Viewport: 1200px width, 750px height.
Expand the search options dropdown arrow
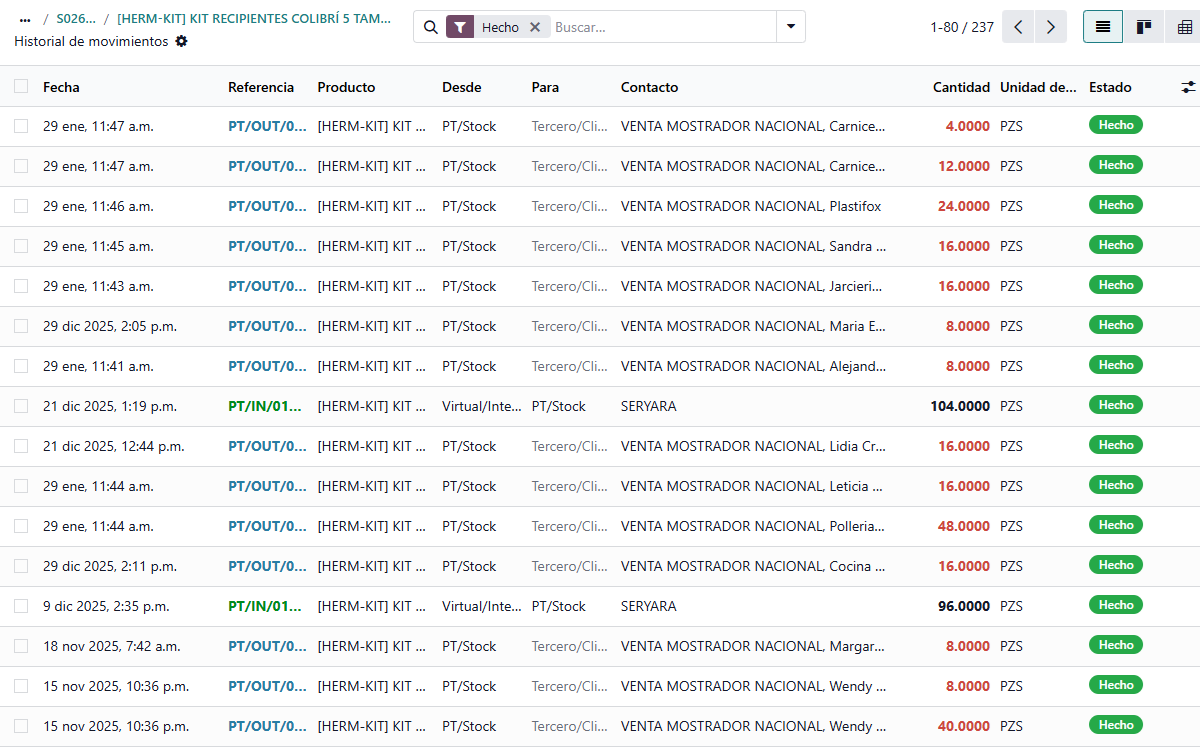click(790, 27)
